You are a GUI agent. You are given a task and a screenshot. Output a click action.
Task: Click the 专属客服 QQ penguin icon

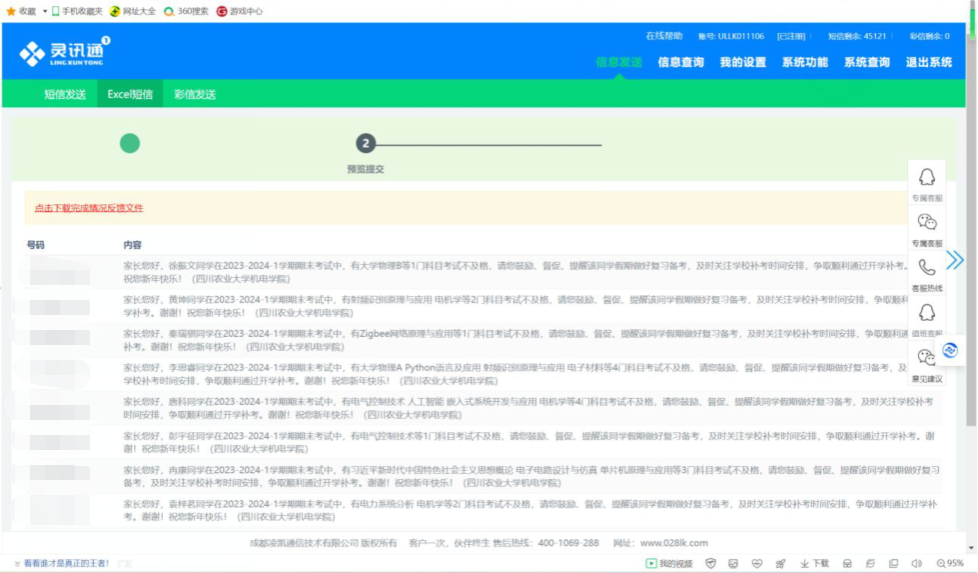click(927, 178)
